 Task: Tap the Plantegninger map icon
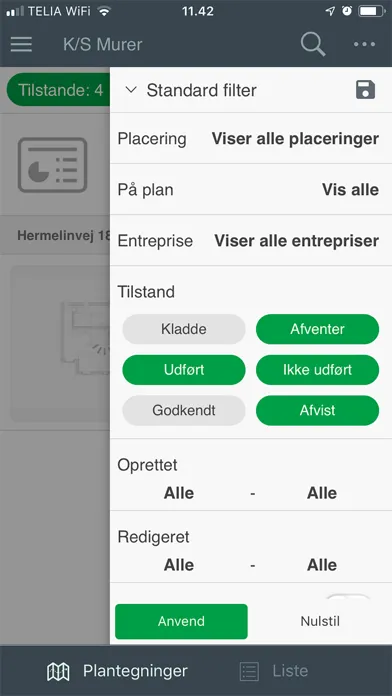tap(58, 672)
